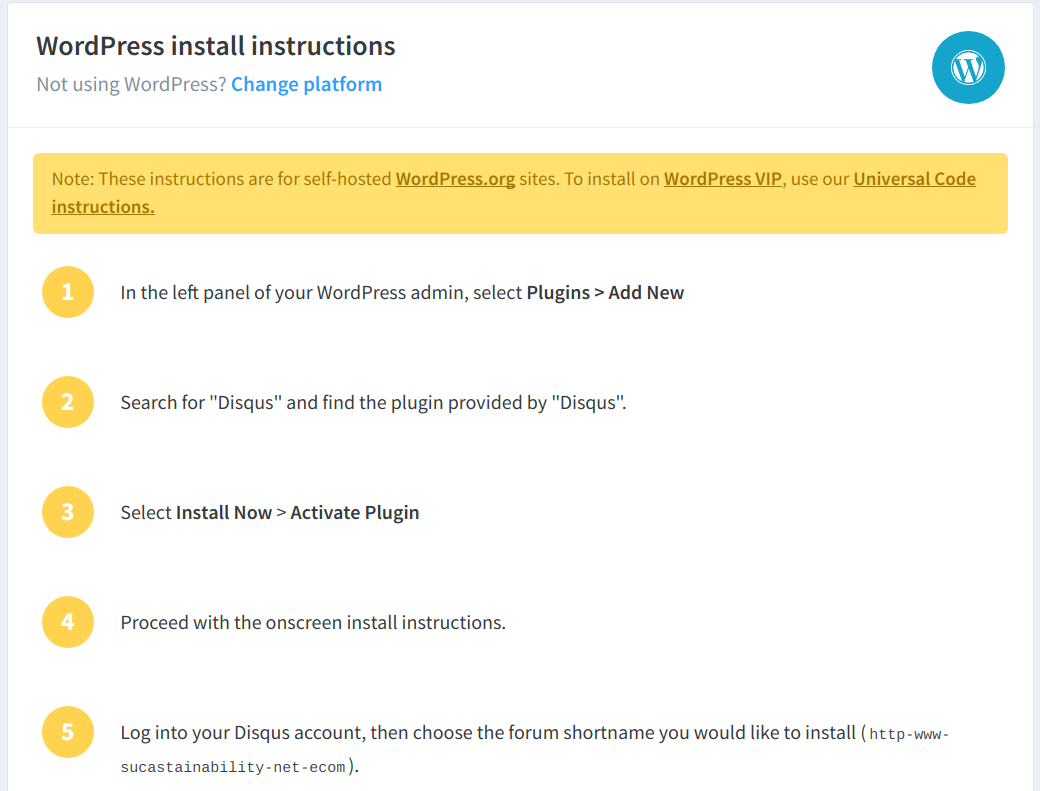The image size is (1040, 791).
Task: Select the step 2 numbered circle
Action: click(67, 402)
